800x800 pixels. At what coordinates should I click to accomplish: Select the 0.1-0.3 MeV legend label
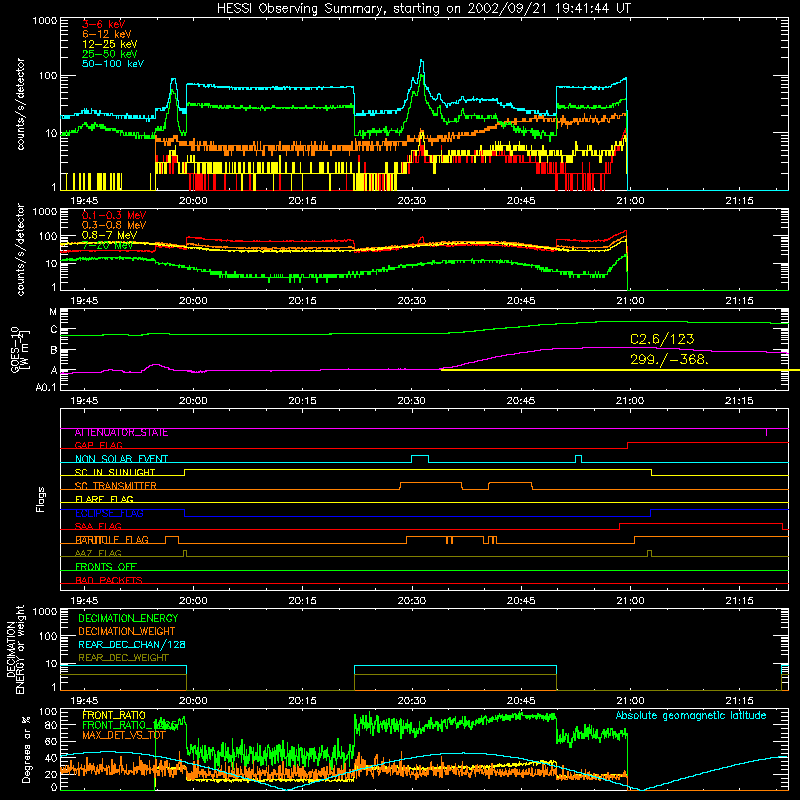pyautogui.click(x=114, y=215)
